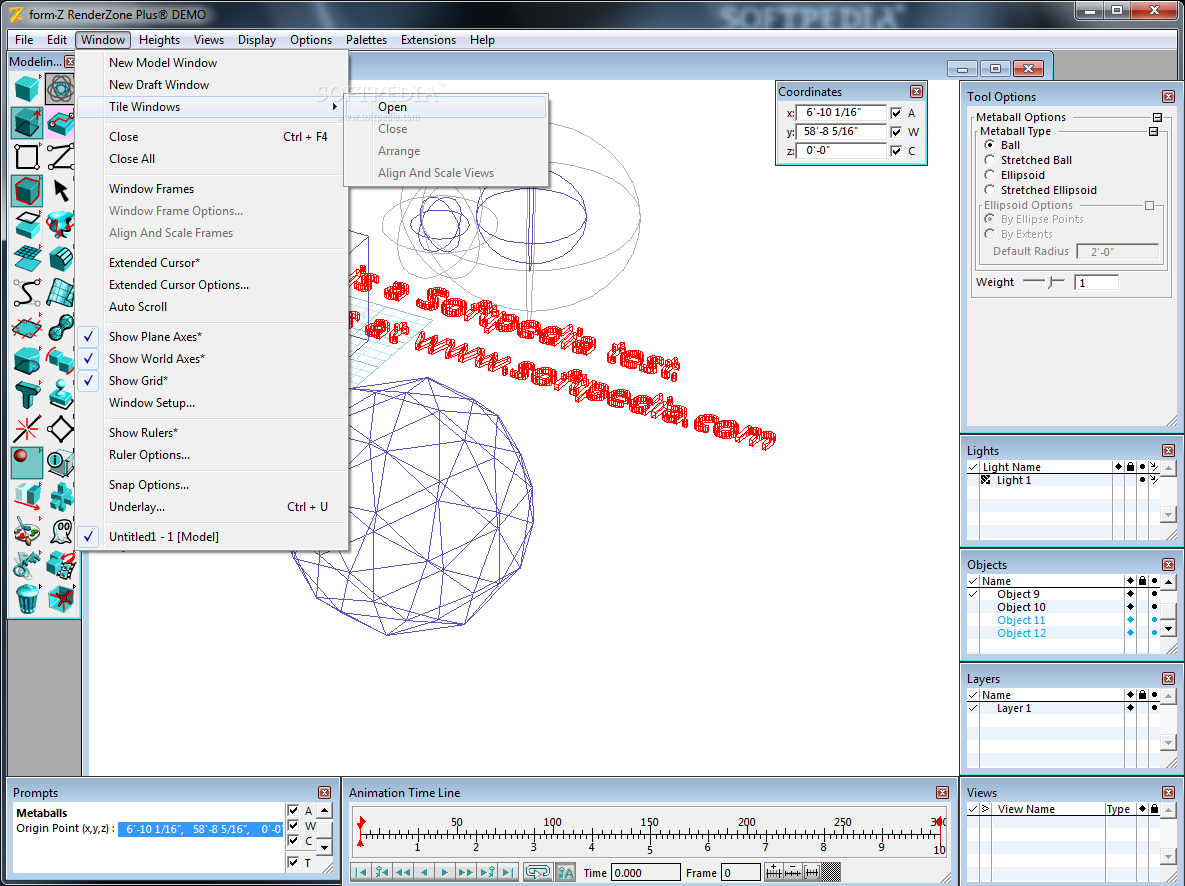The width and height of the screenshot is (1185, 886).
Task: Click the timeline zoom-in ruler icon
Action: pos(773,872)
